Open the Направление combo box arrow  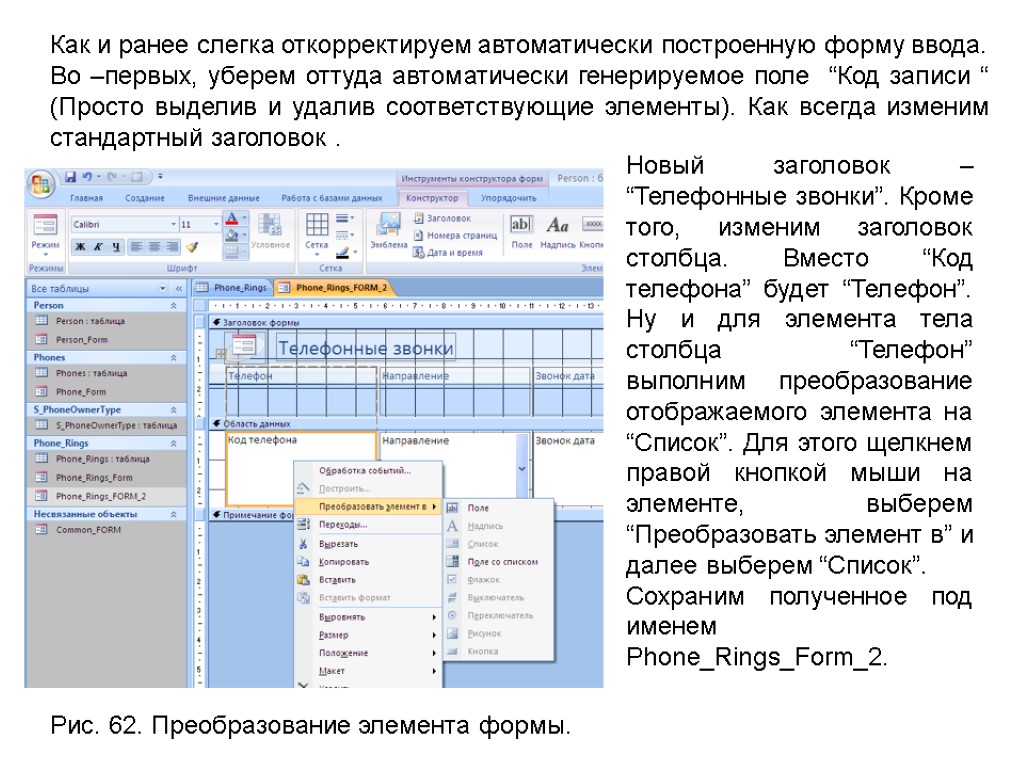click(x=521, y=468)
